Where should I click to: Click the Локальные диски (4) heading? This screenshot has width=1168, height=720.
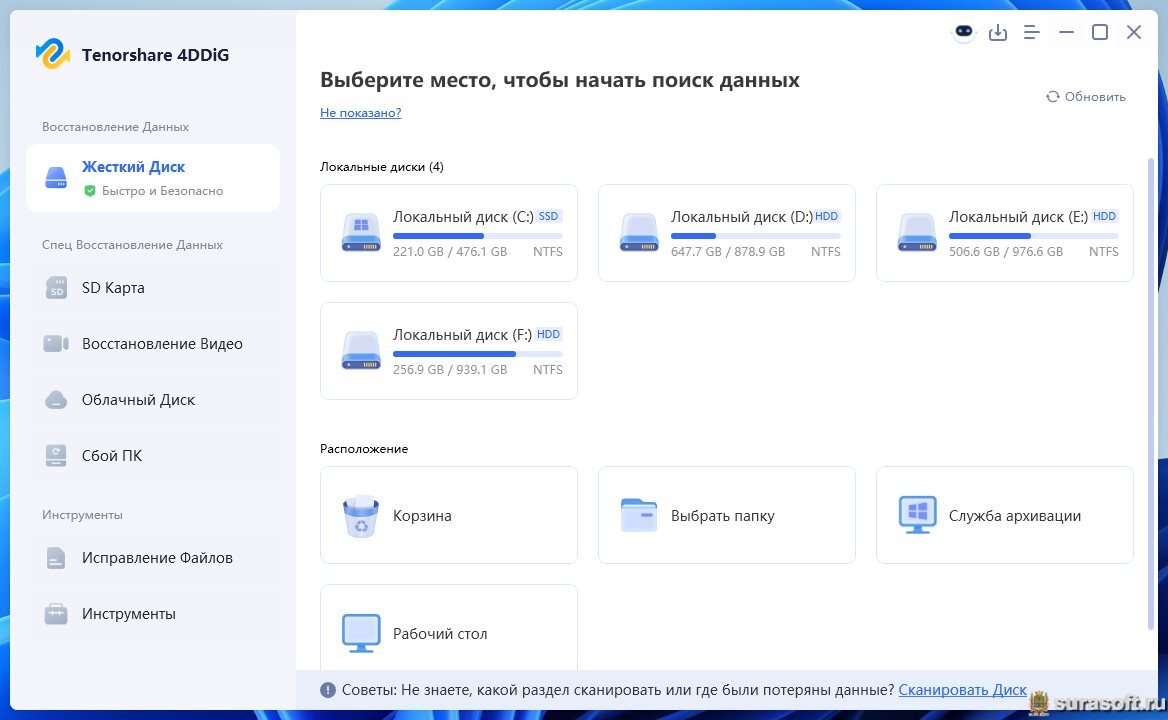(x=381, y=167)
